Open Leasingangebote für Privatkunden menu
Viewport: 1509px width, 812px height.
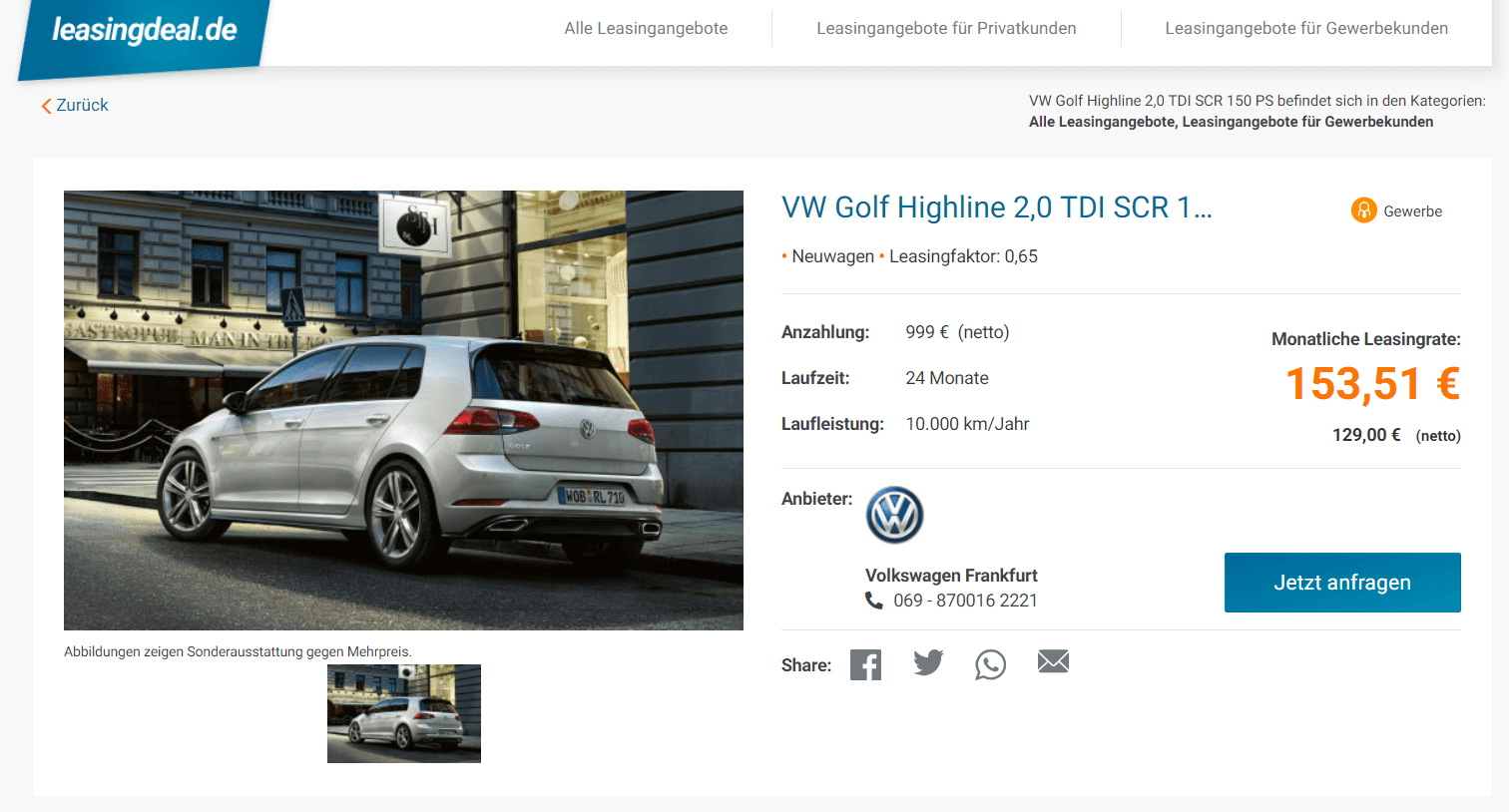point(946,28)
